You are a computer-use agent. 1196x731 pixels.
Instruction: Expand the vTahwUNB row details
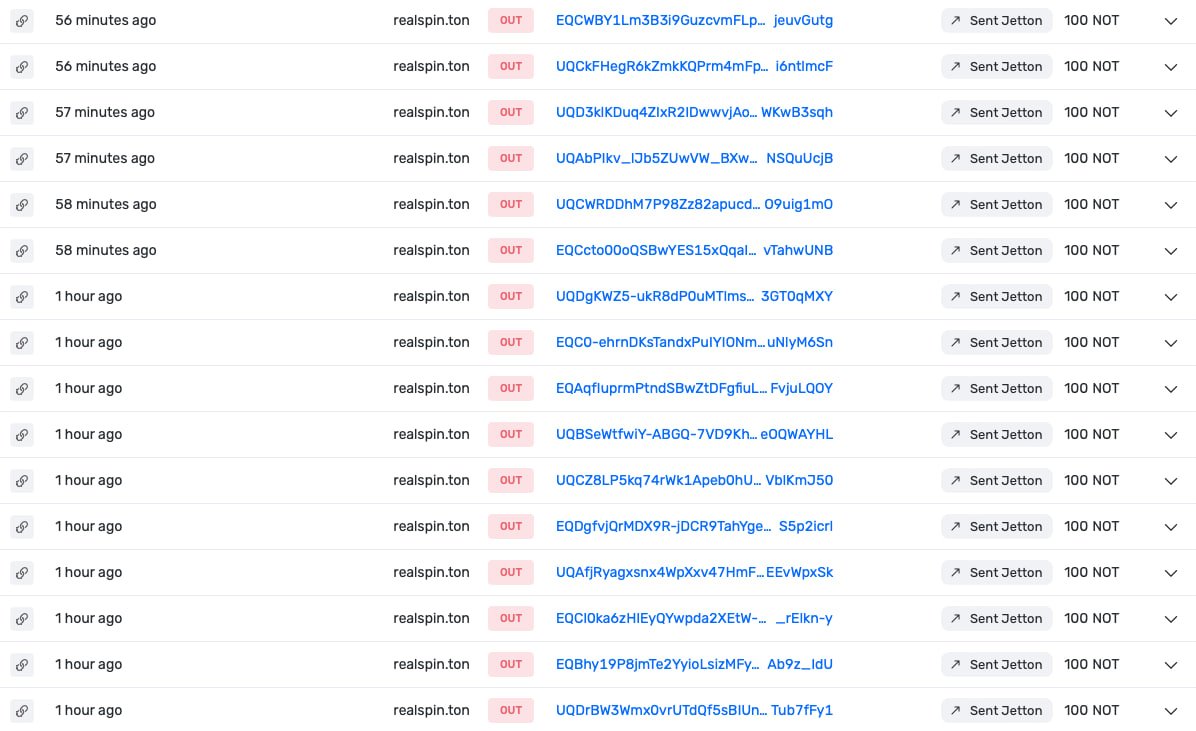pos(1171,251)
